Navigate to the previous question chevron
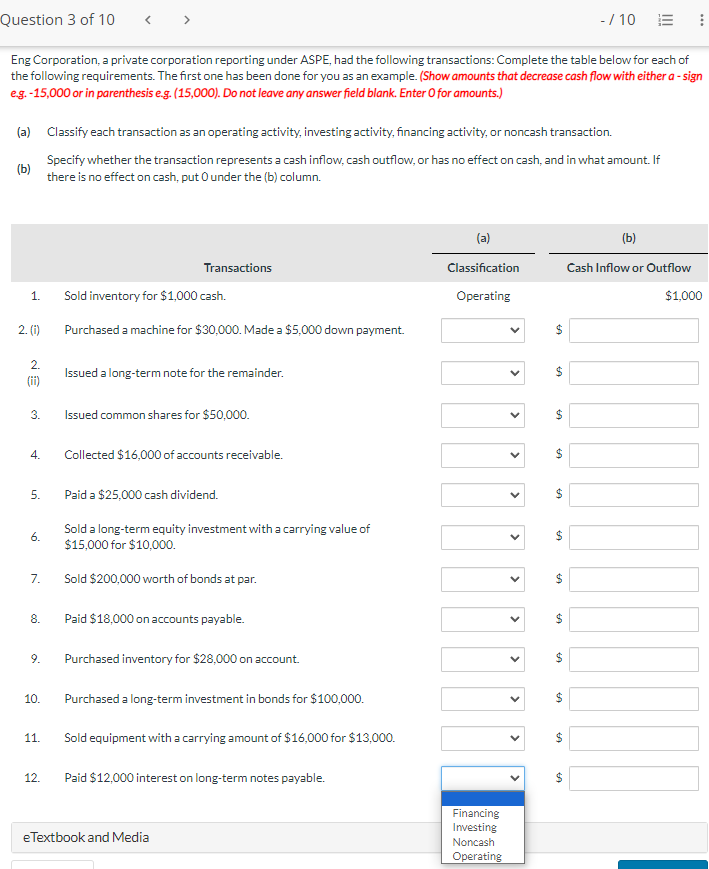The height and width of the screenshot is (869, 709). 148,19
